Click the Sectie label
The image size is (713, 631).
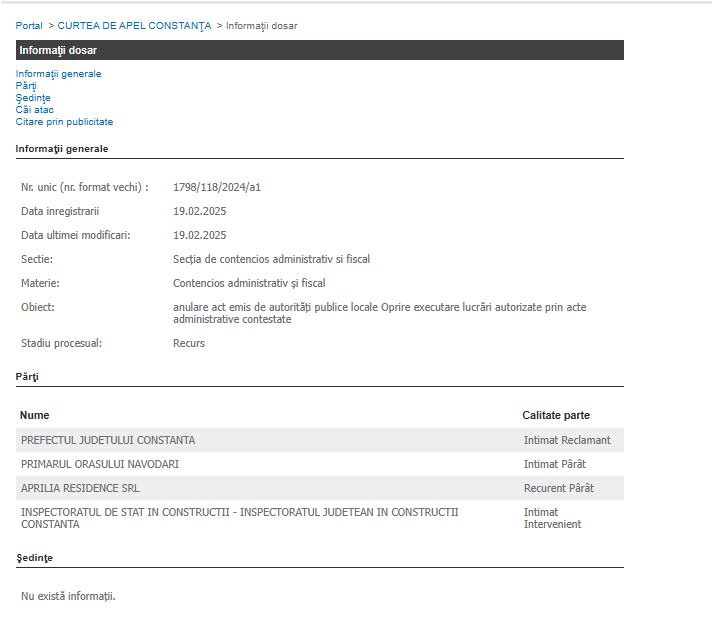37,259
